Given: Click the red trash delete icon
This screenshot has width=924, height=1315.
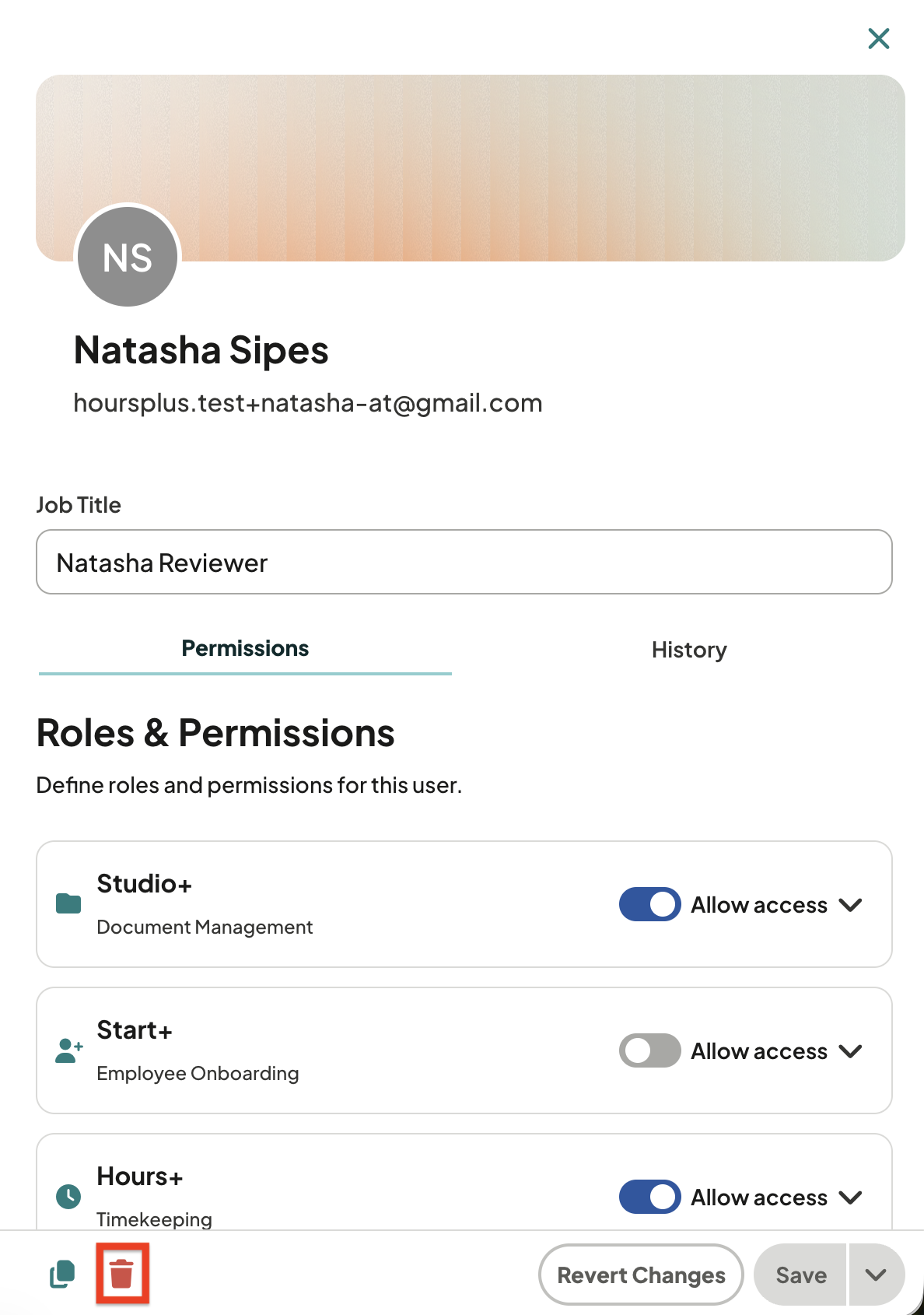Looking at the screenshot, I should pyautogui.click(x=121, y=1274).
